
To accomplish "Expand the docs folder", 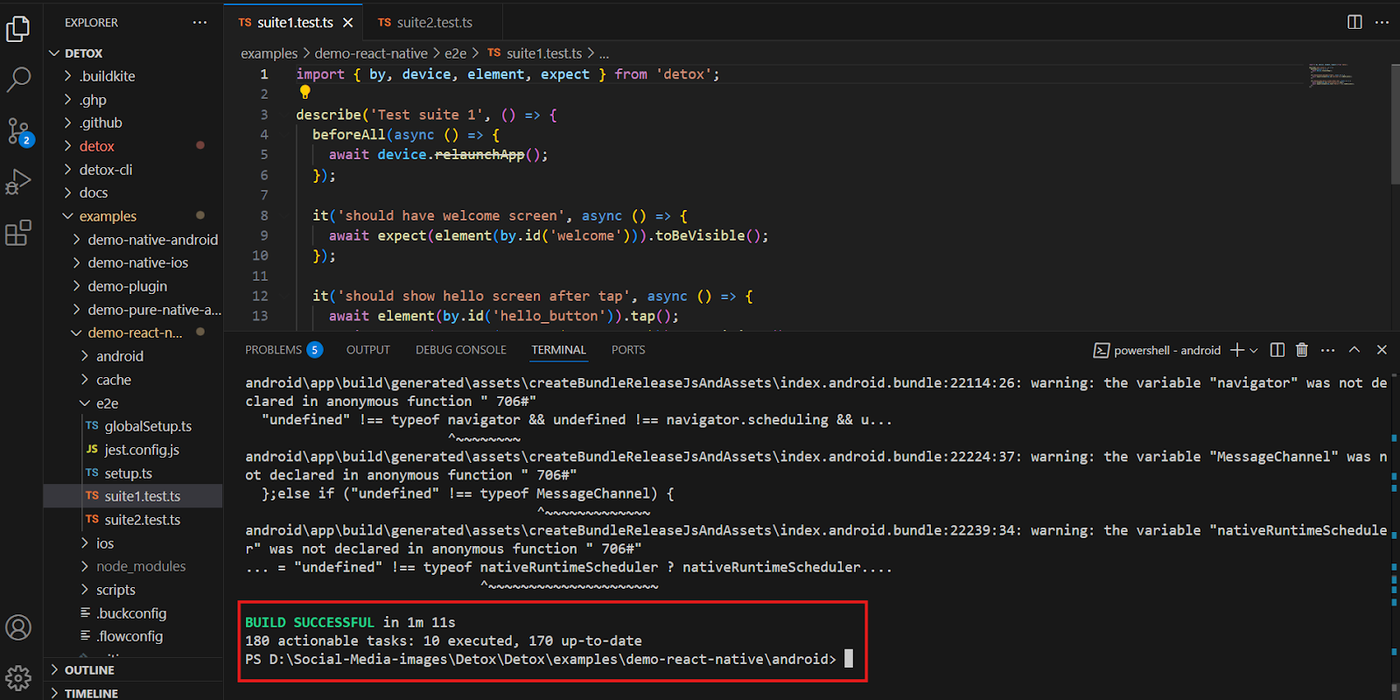I will [133, 193].
